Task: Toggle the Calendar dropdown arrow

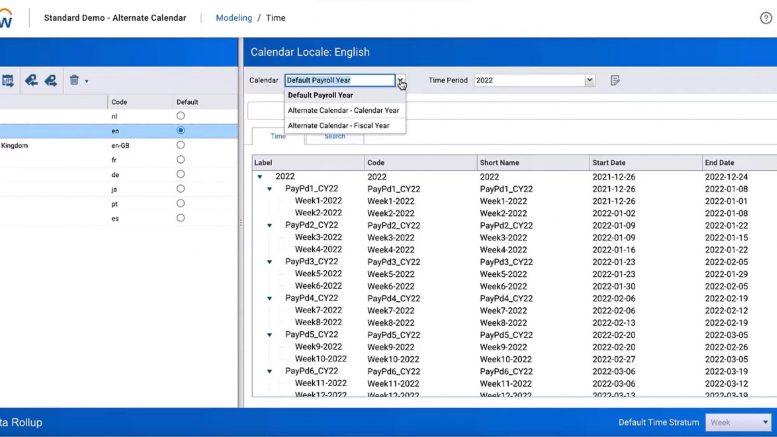Action: pyautogui.click(x=400, y=80)
